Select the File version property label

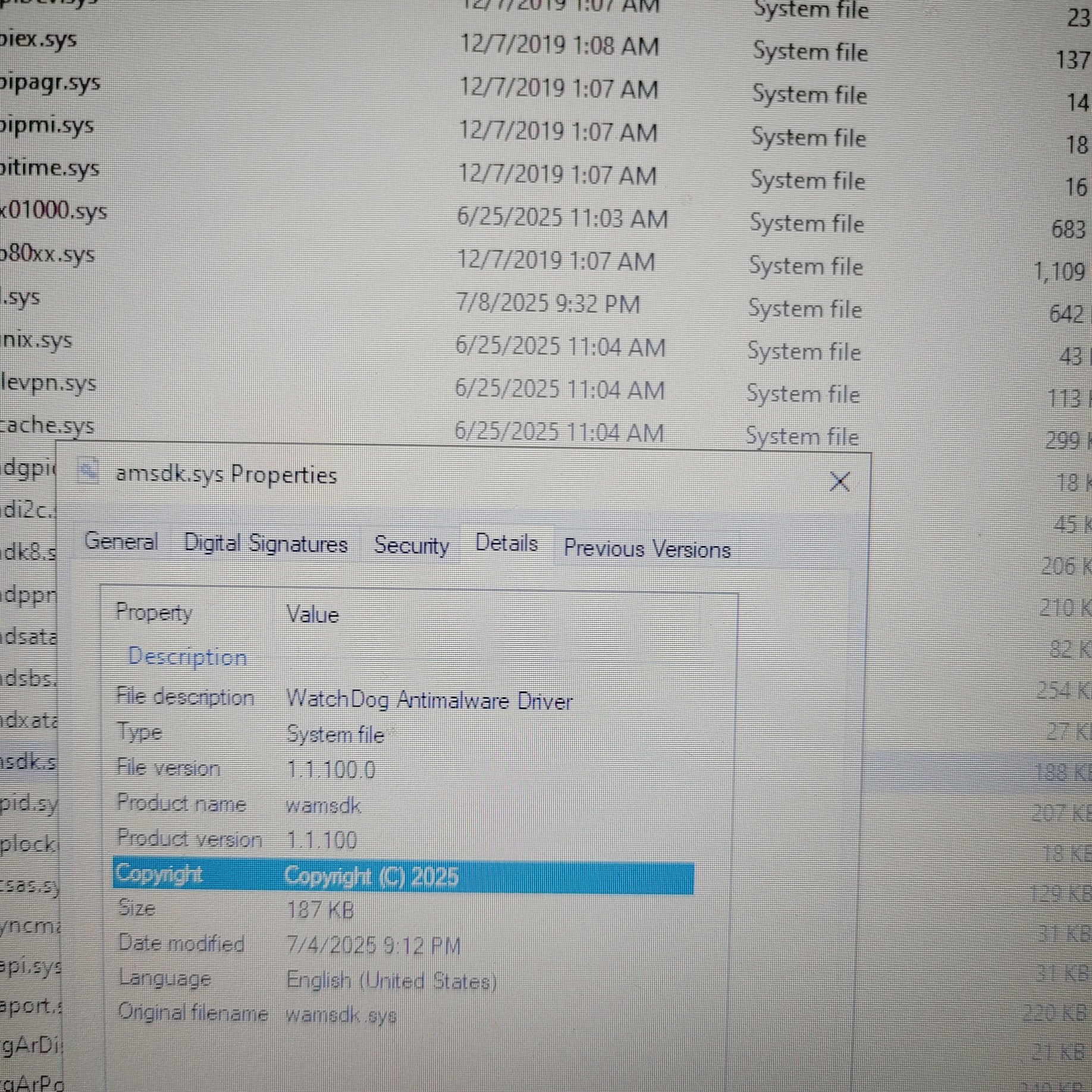[x=168, y=768]
